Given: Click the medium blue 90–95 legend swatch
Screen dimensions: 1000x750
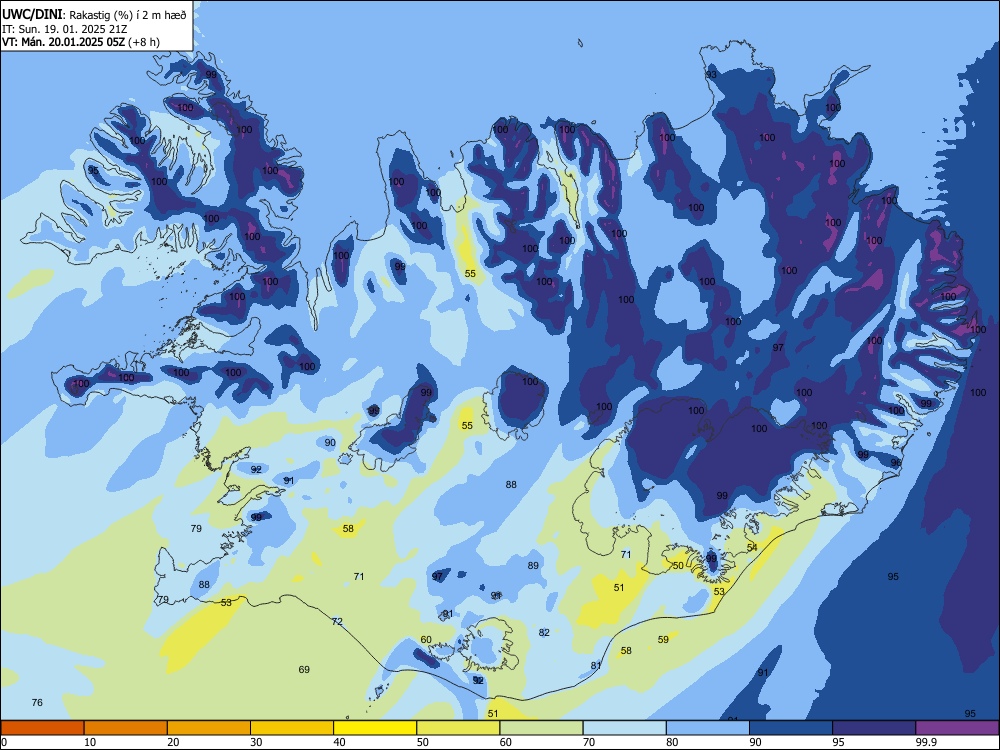Looking at the screenshot, I should 791,728.
